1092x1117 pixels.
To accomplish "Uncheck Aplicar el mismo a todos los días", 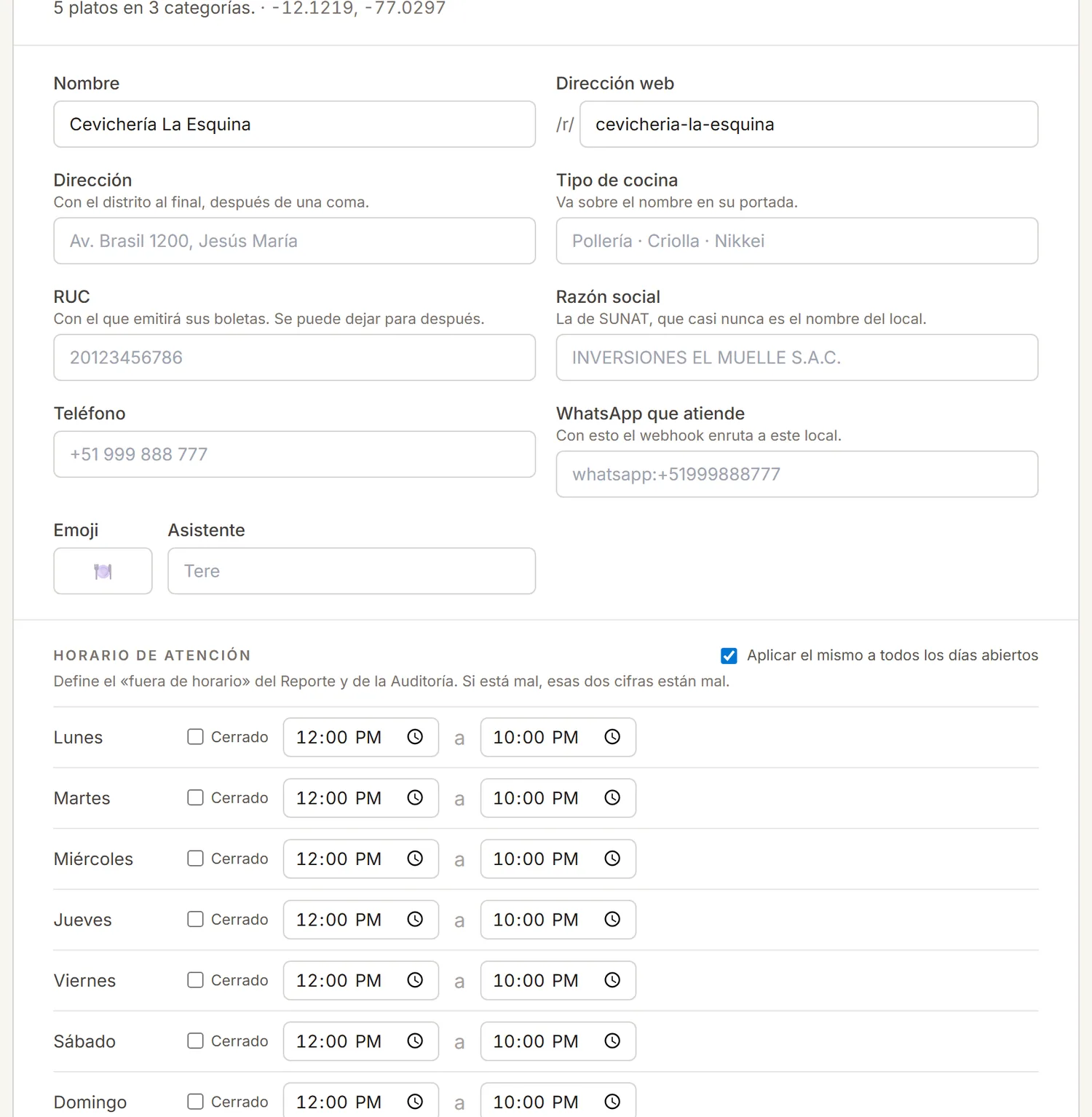I will pyautogui.click(x=729, y=655).
